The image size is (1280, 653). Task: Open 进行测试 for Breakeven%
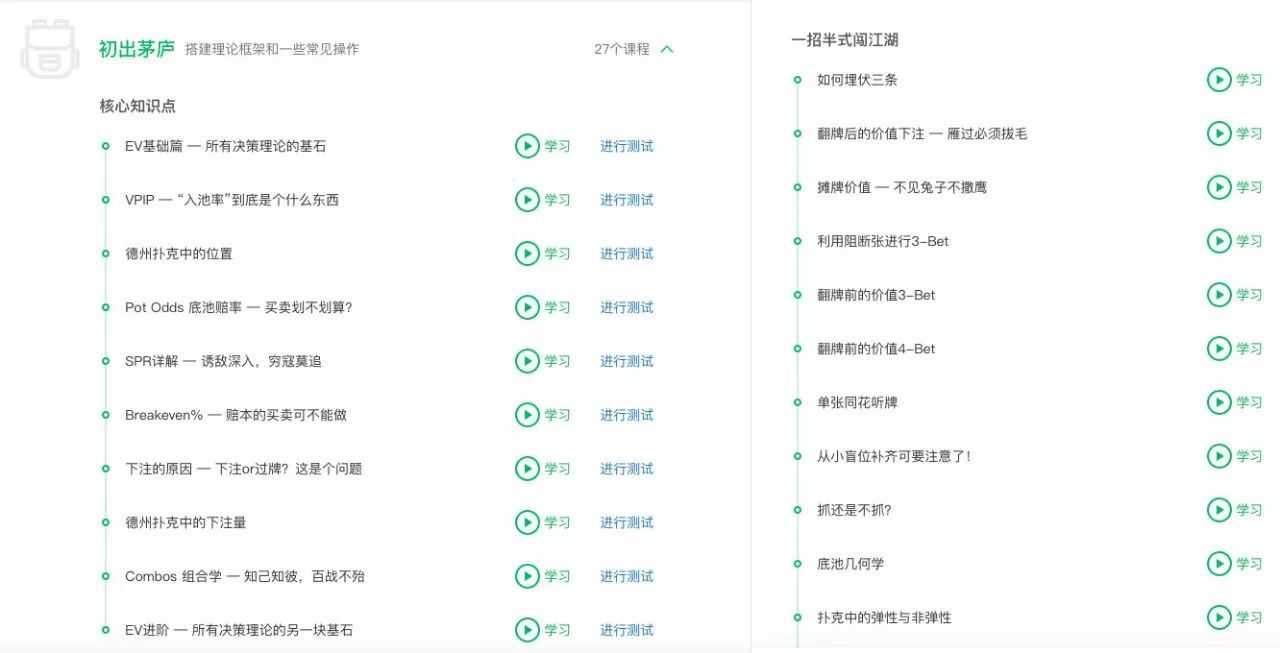coord(626,415)
